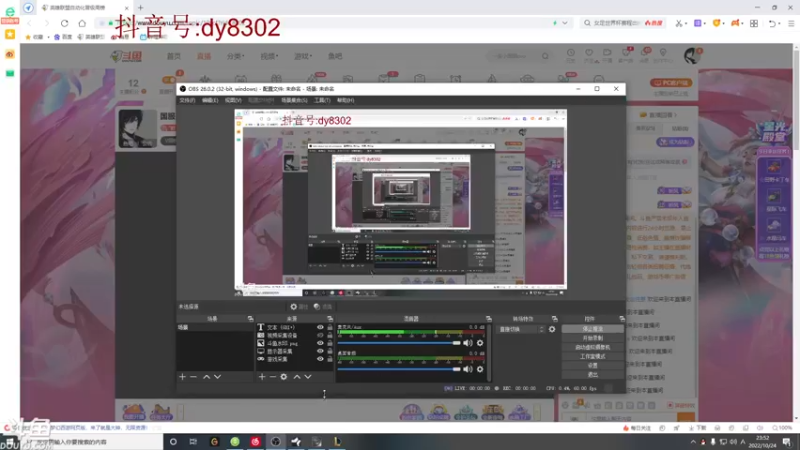Image resolution: width=800 pixels, height=450 pixels.
Task: Expand the 视频 dropdown on Douyu nav
Action: 269,56
